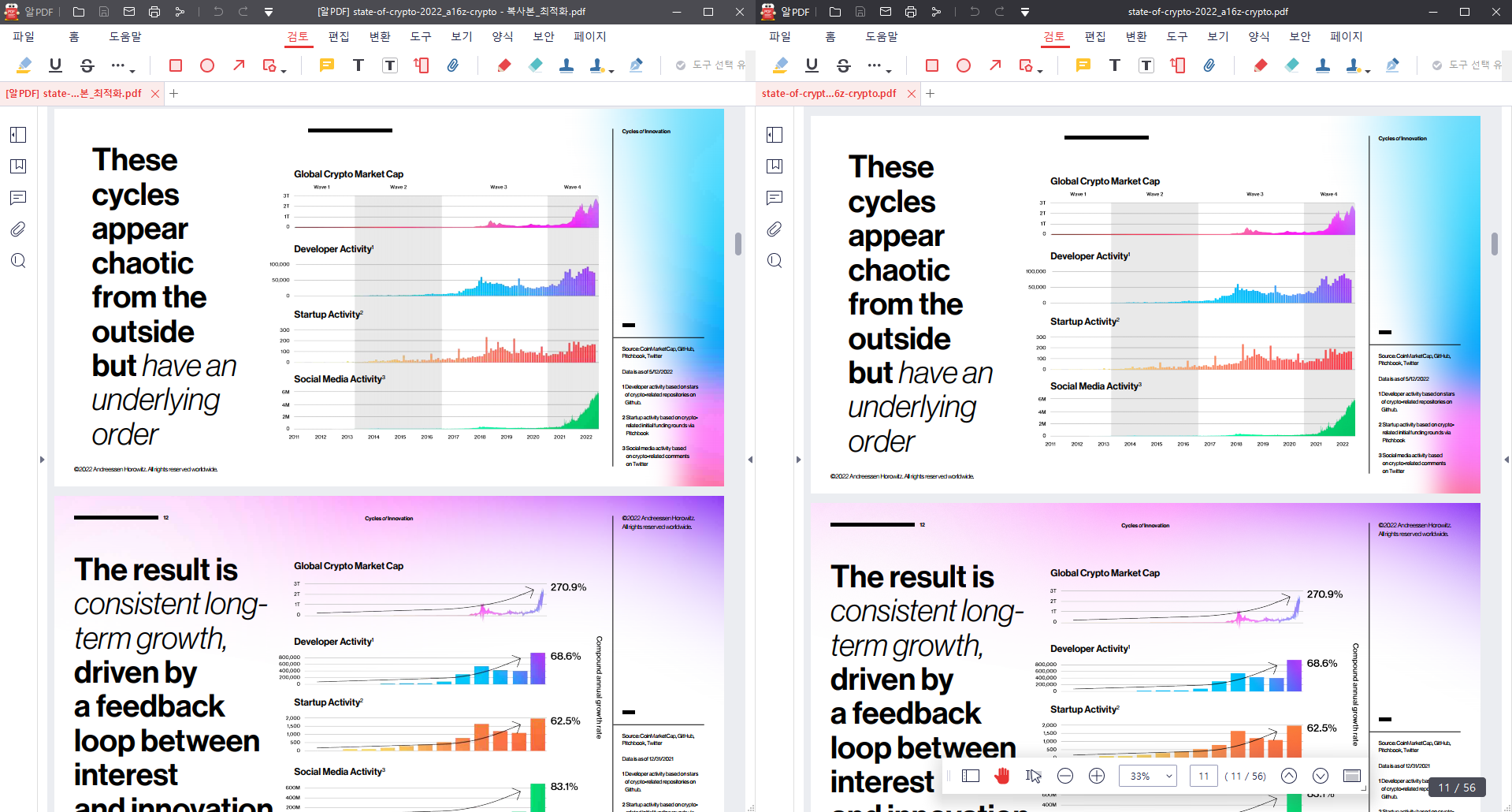Add a new tab in the right window
This screenshot has height=812, width=1512.
[931, 93]
